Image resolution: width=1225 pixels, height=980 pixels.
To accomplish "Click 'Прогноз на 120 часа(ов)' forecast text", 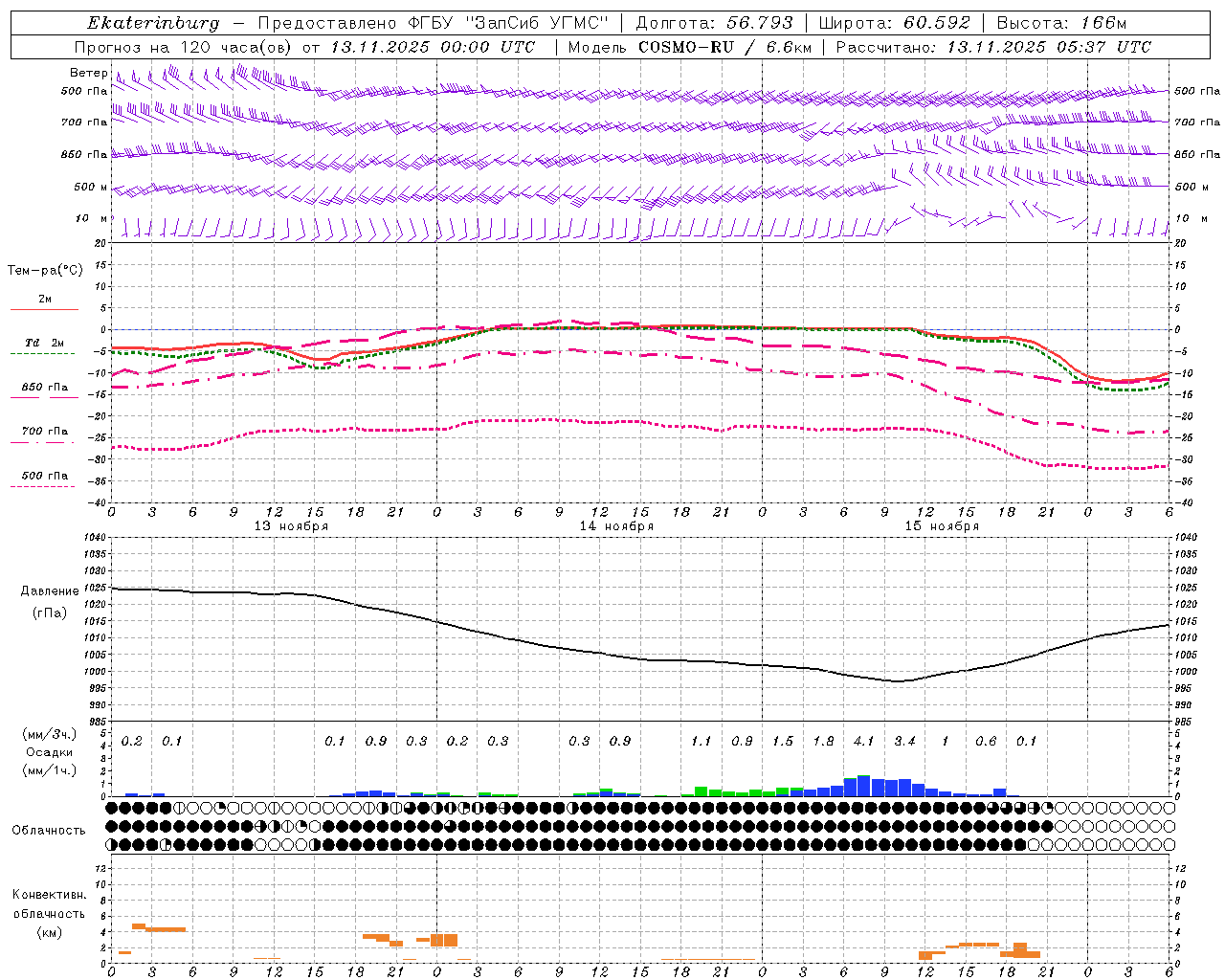I will [x=185, y=47].
